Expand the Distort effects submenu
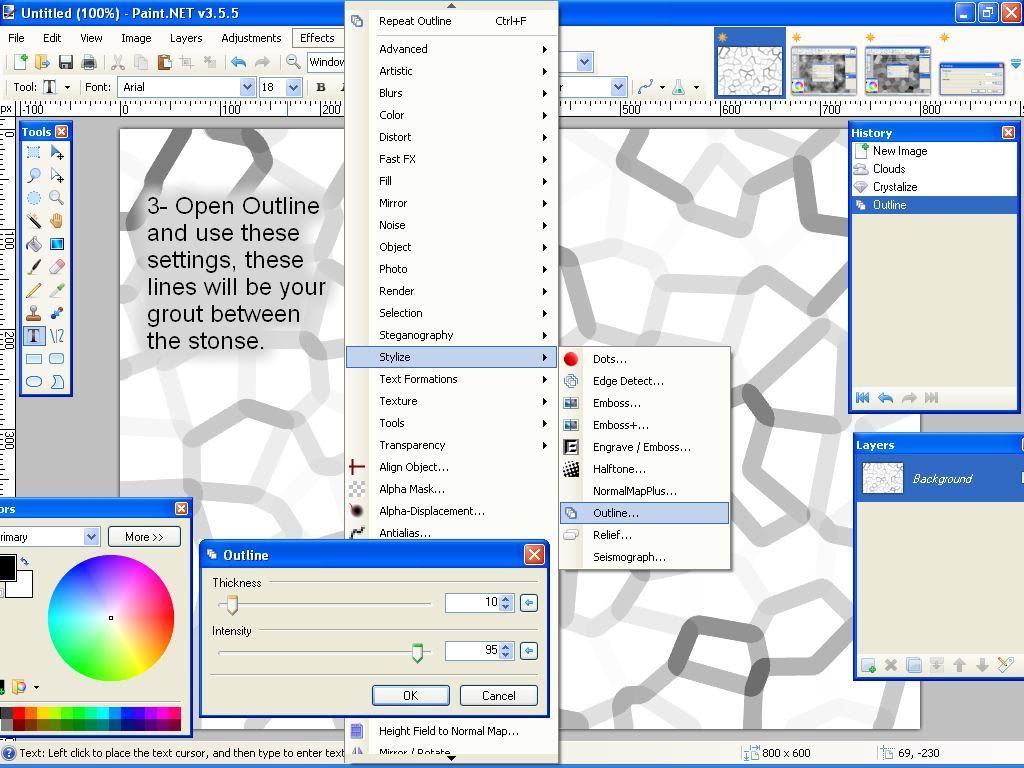 pos(452,137)
